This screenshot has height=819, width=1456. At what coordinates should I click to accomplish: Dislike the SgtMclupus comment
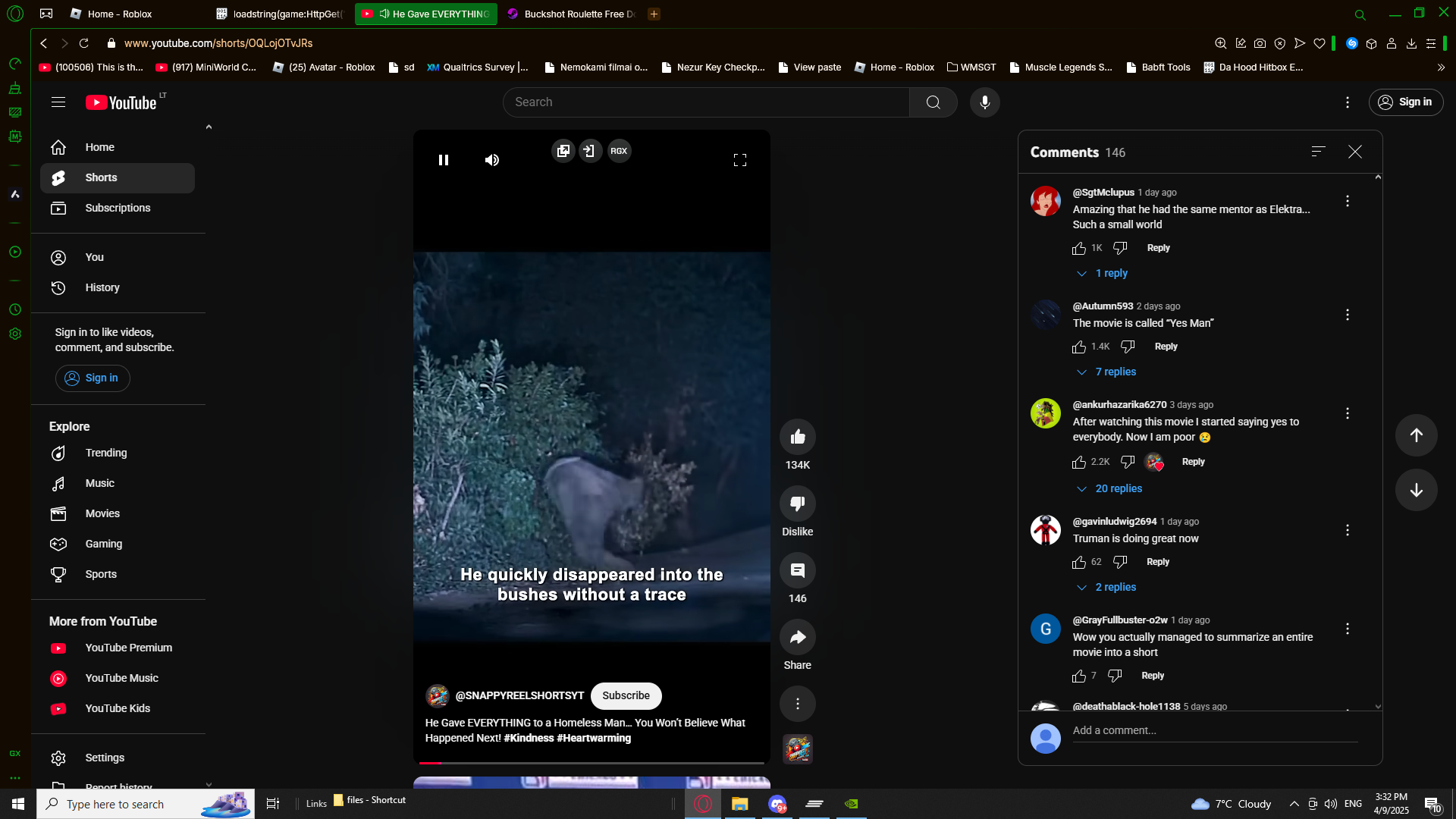tap(1120, 248)
